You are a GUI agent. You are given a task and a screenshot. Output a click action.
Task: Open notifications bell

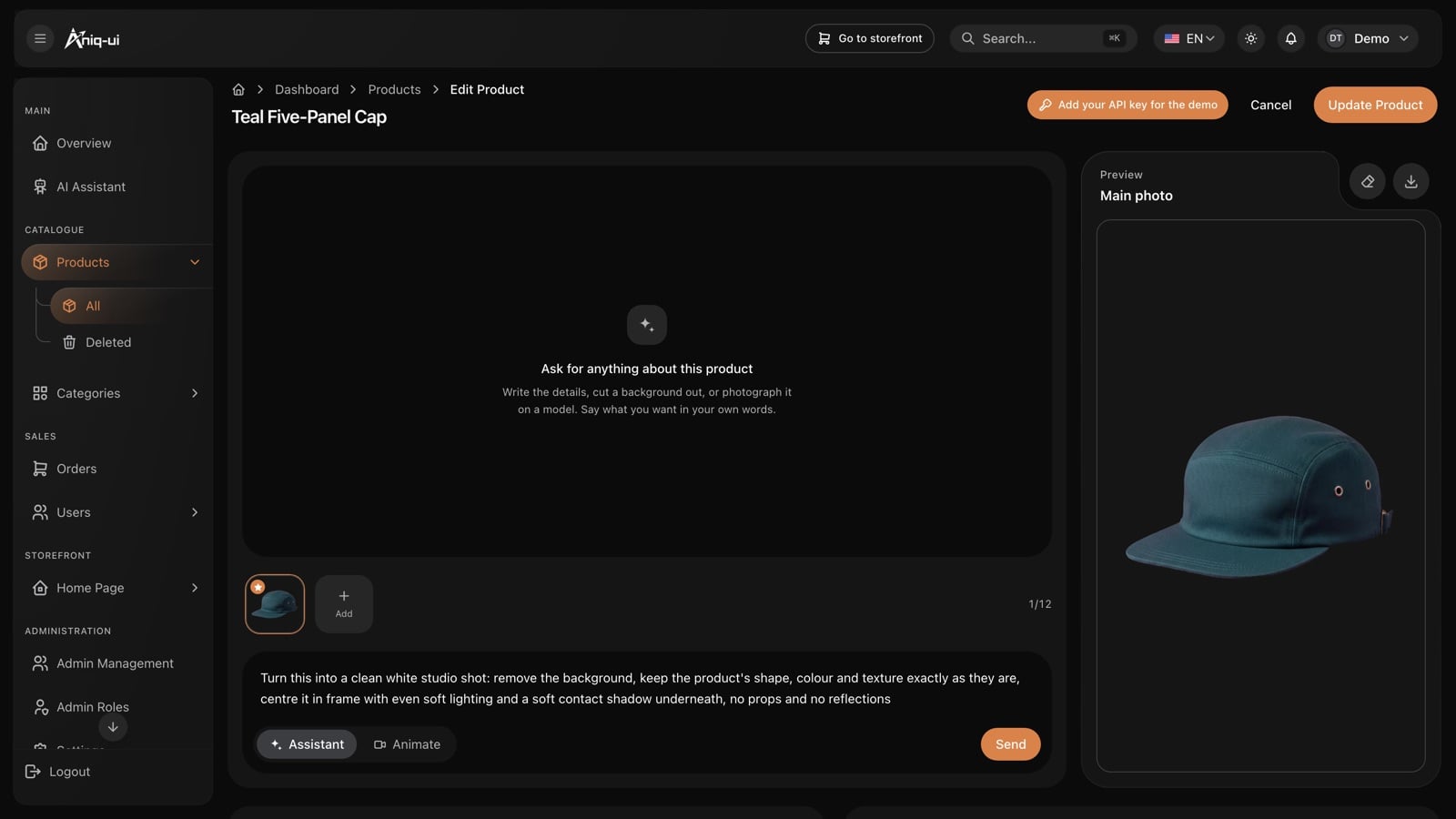pos(1290,38)
